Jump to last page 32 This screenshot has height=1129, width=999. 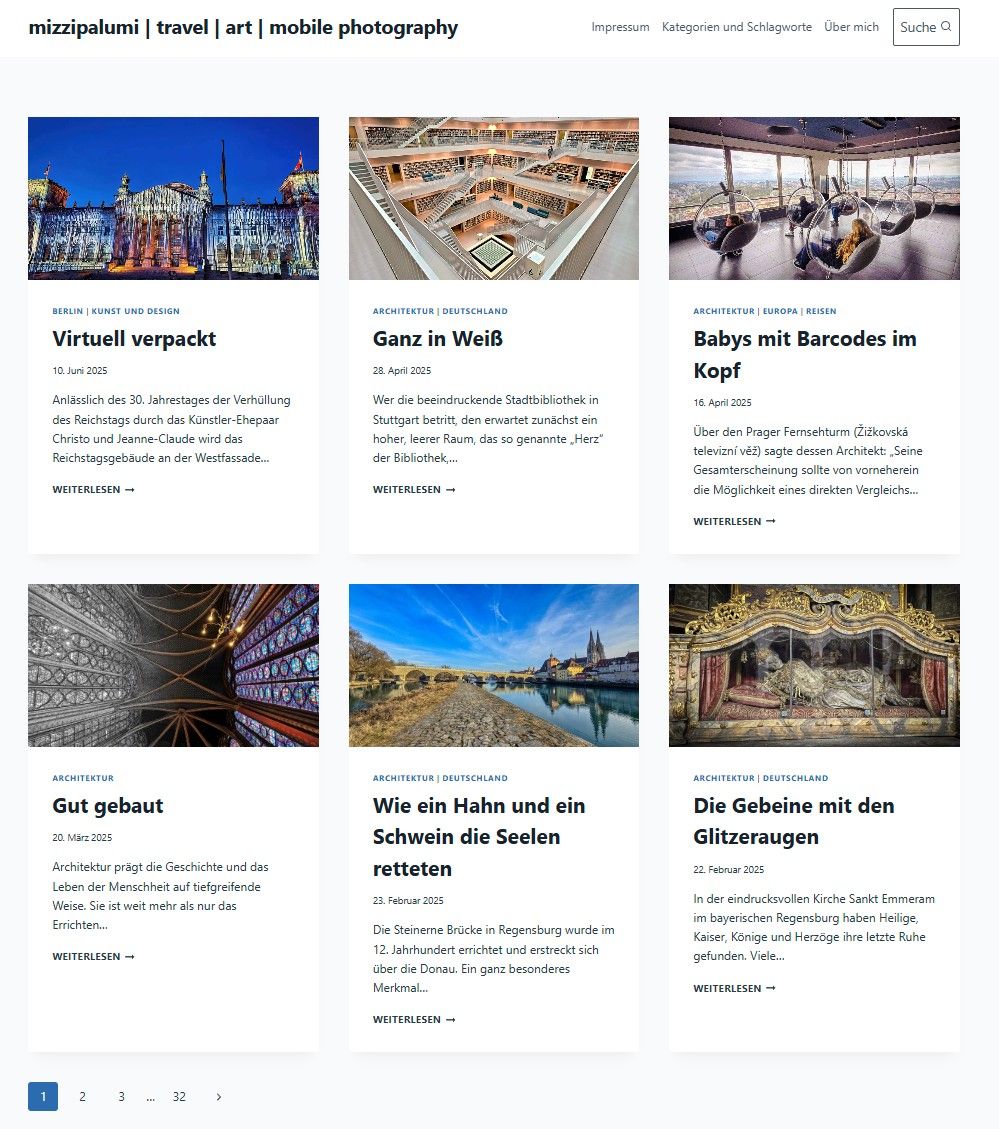tap(179, 1097)
